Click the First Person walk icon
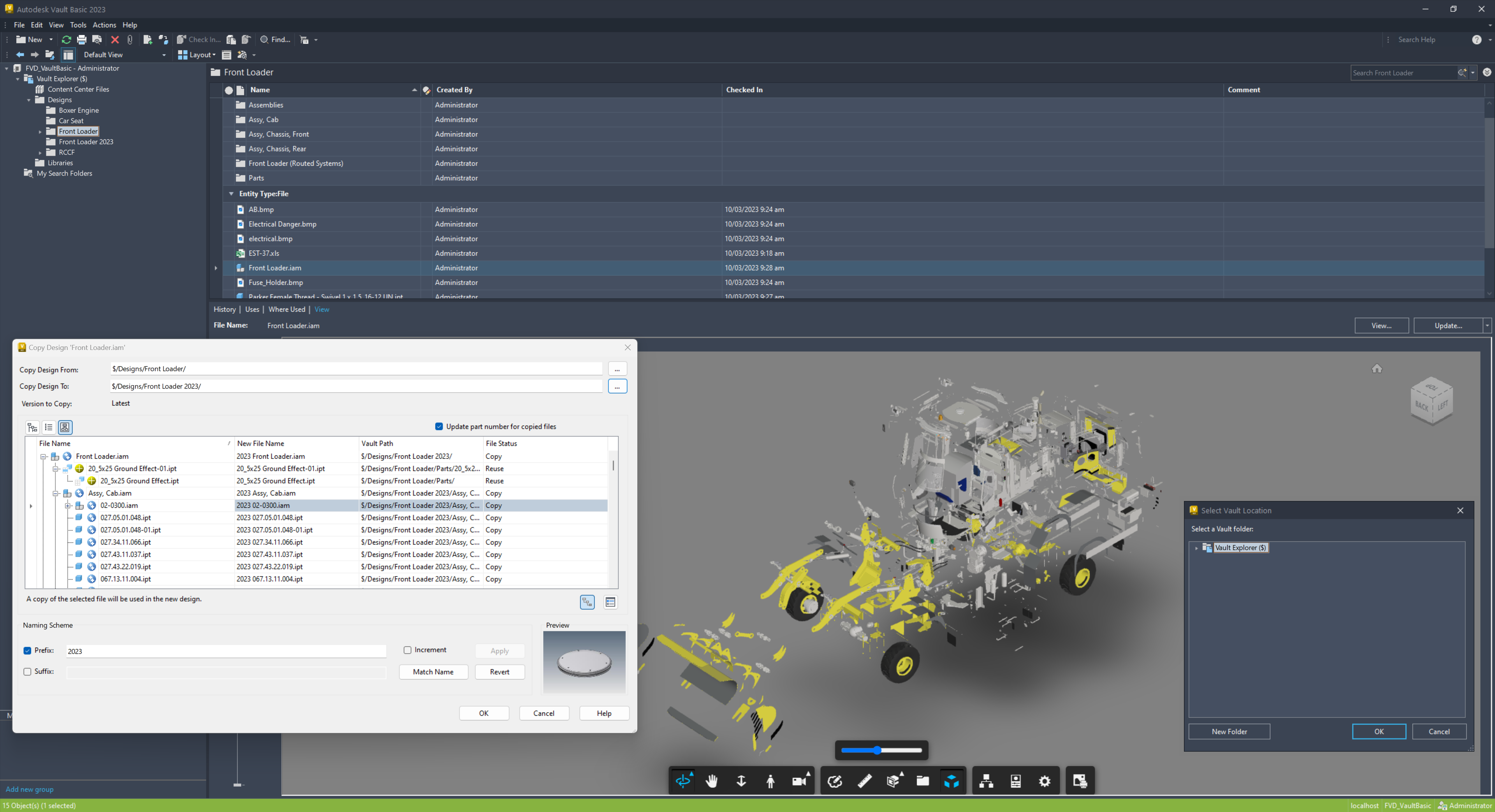This screenshot has height=812, width=1495. tap(770, 780)
